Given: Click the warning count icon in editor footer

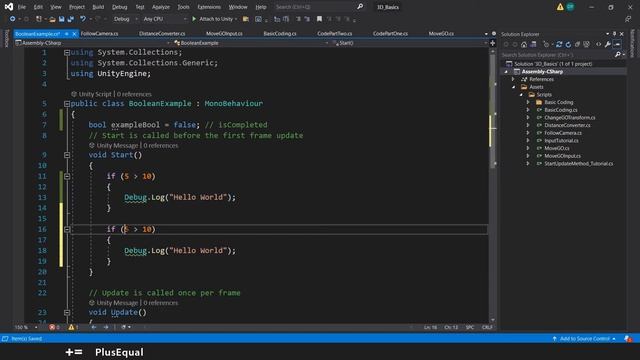Looking at the screenshot, I should point(71,327).
